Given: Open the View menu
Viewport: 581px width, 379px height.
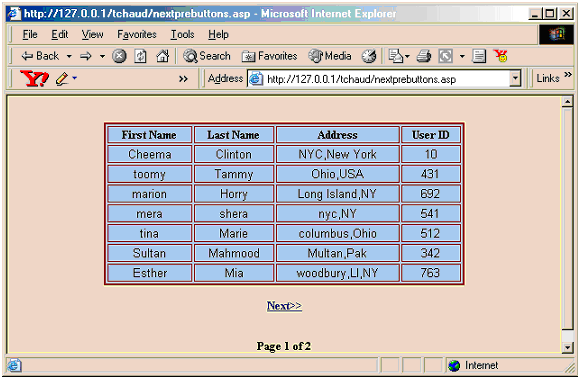Looking at the screenshot, I should [92, 34].
